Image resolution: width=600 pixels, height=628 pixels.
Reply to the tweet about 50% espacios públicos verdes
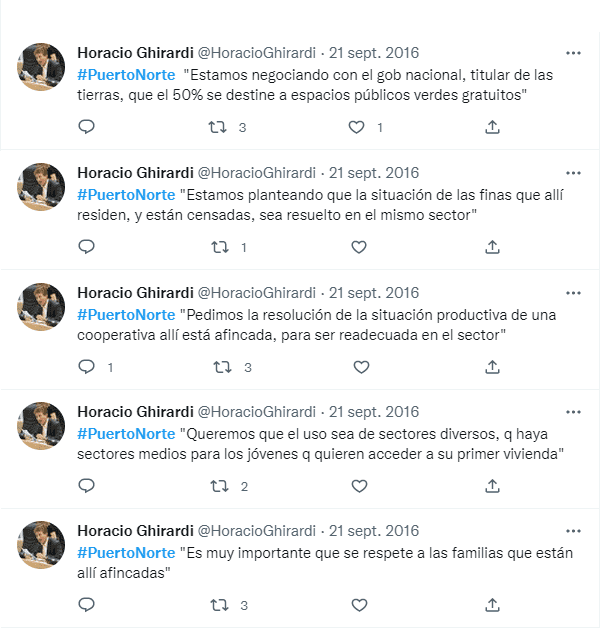click(x=86, y=127)
